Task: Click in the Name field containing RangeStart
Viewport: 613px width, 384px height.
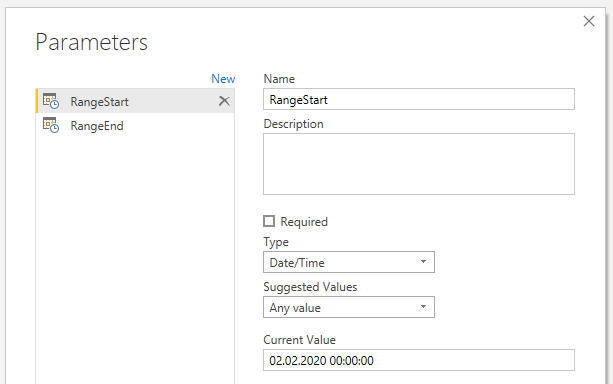Action: 419,99
